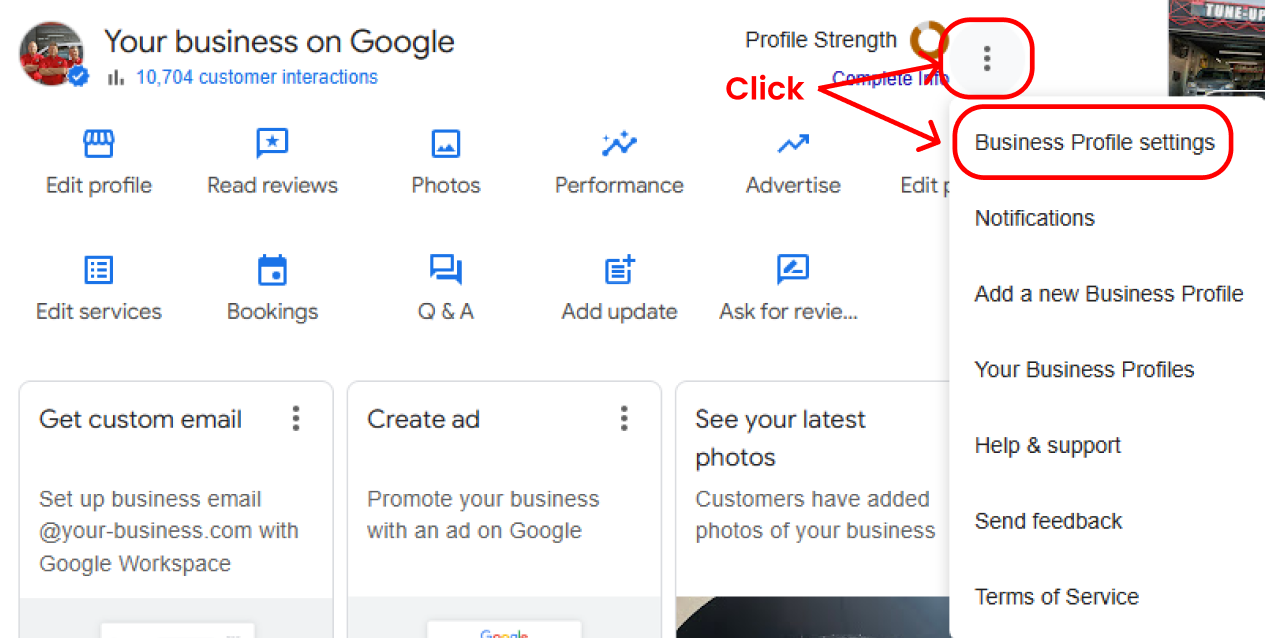Image resolution: width=1265 pixels, height=638 pixels.
Task: Open the Bookings calendar icon
Action: 272,270
